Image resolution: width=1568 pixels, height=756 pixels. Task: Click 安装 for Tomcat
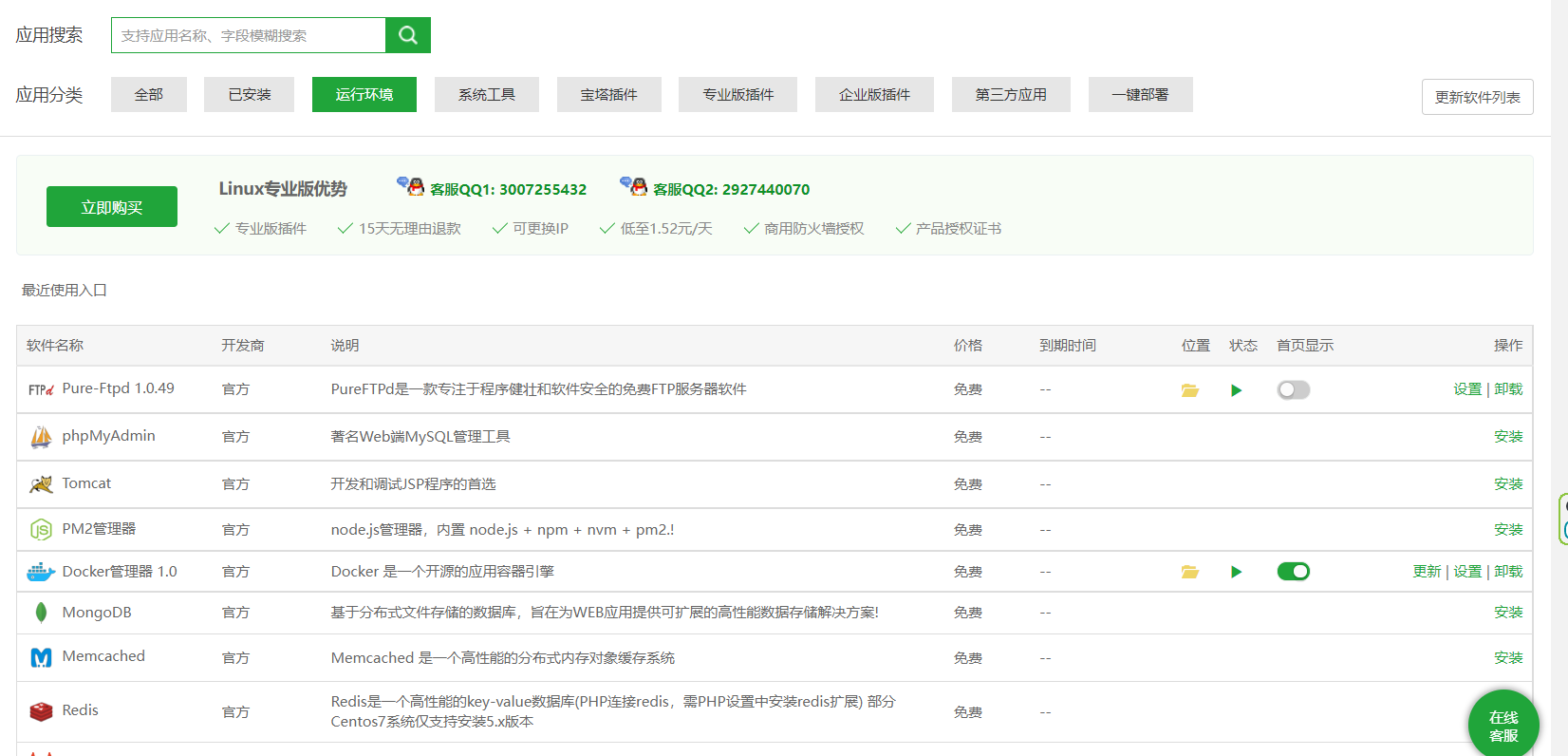point(1508,483)
